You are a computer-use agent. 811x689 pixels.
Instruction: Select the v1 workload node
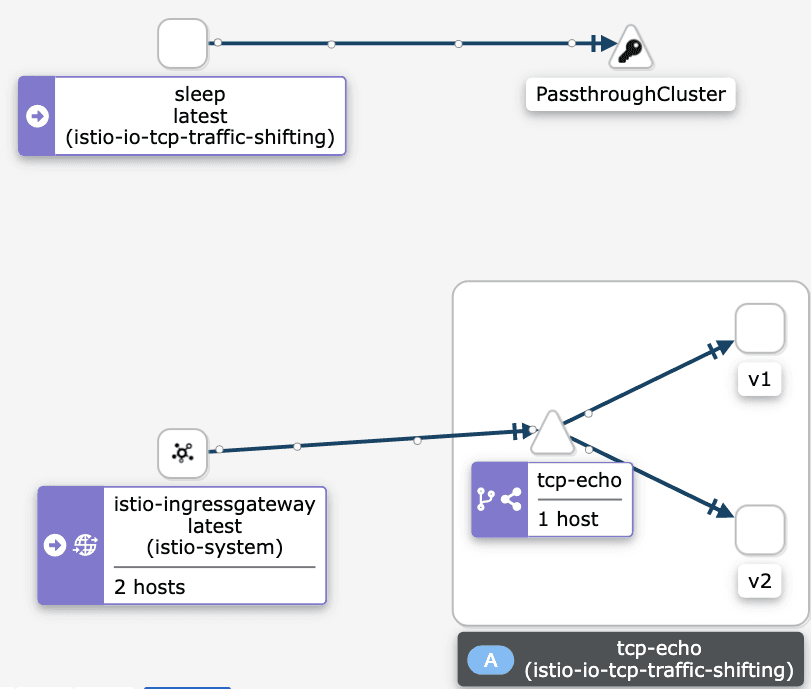pyautogui.click(x=760, y=329)
